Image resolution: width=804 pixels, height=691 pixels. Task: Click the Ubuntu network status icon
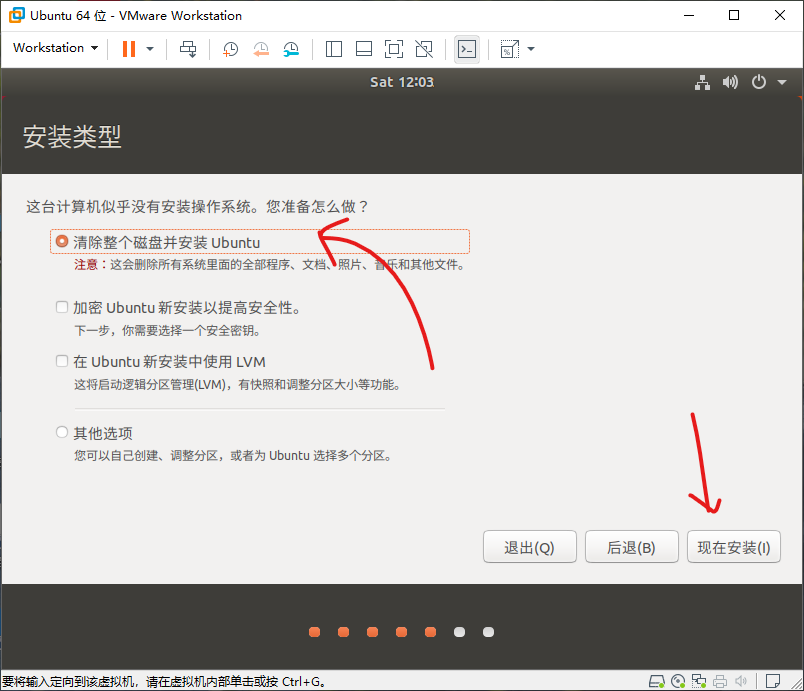coord(702,82)
